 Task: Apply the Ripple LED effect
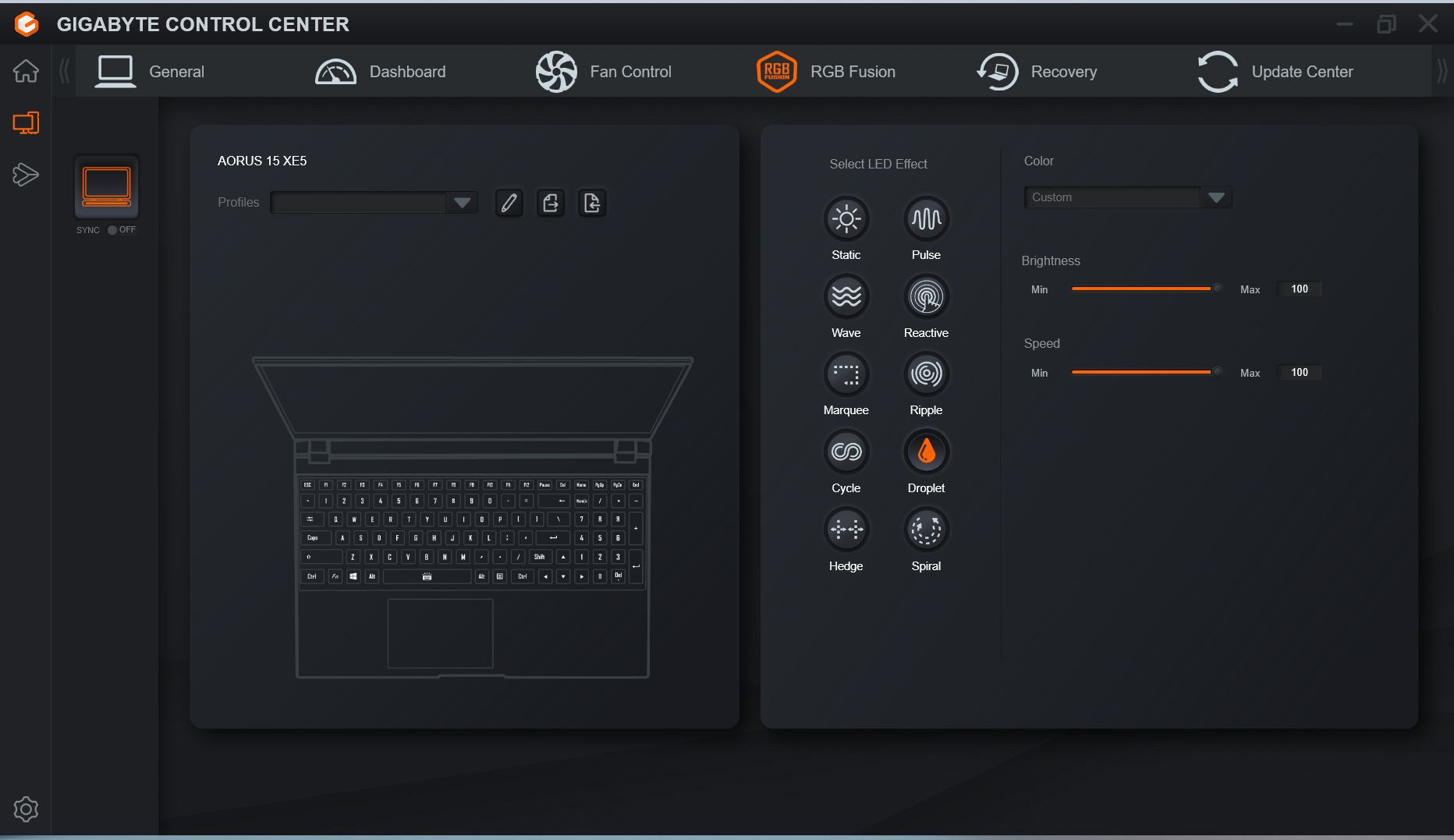click(926, 374)
